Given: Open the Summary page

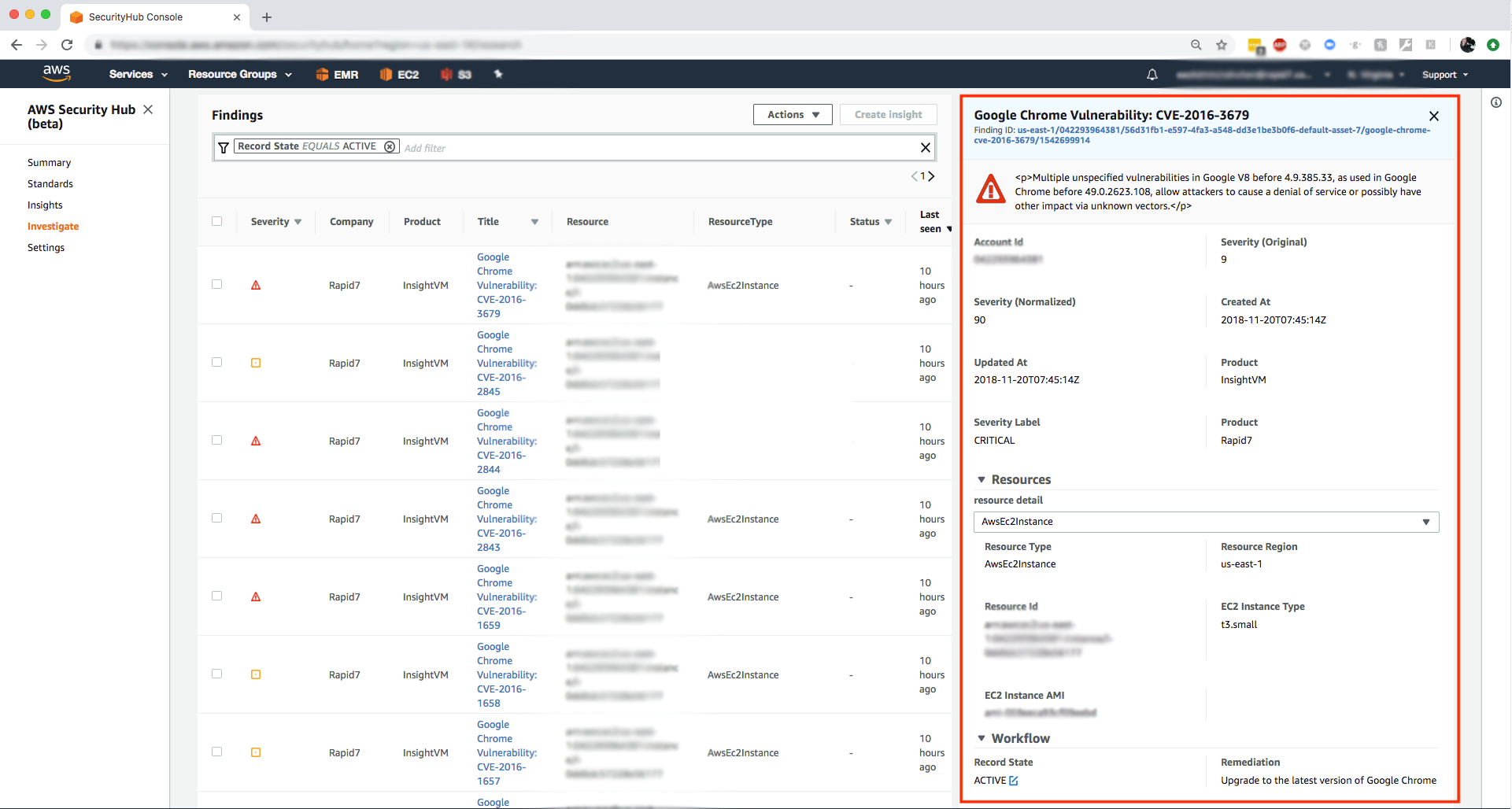Looking at the screenshot, I should click(49, 163).
